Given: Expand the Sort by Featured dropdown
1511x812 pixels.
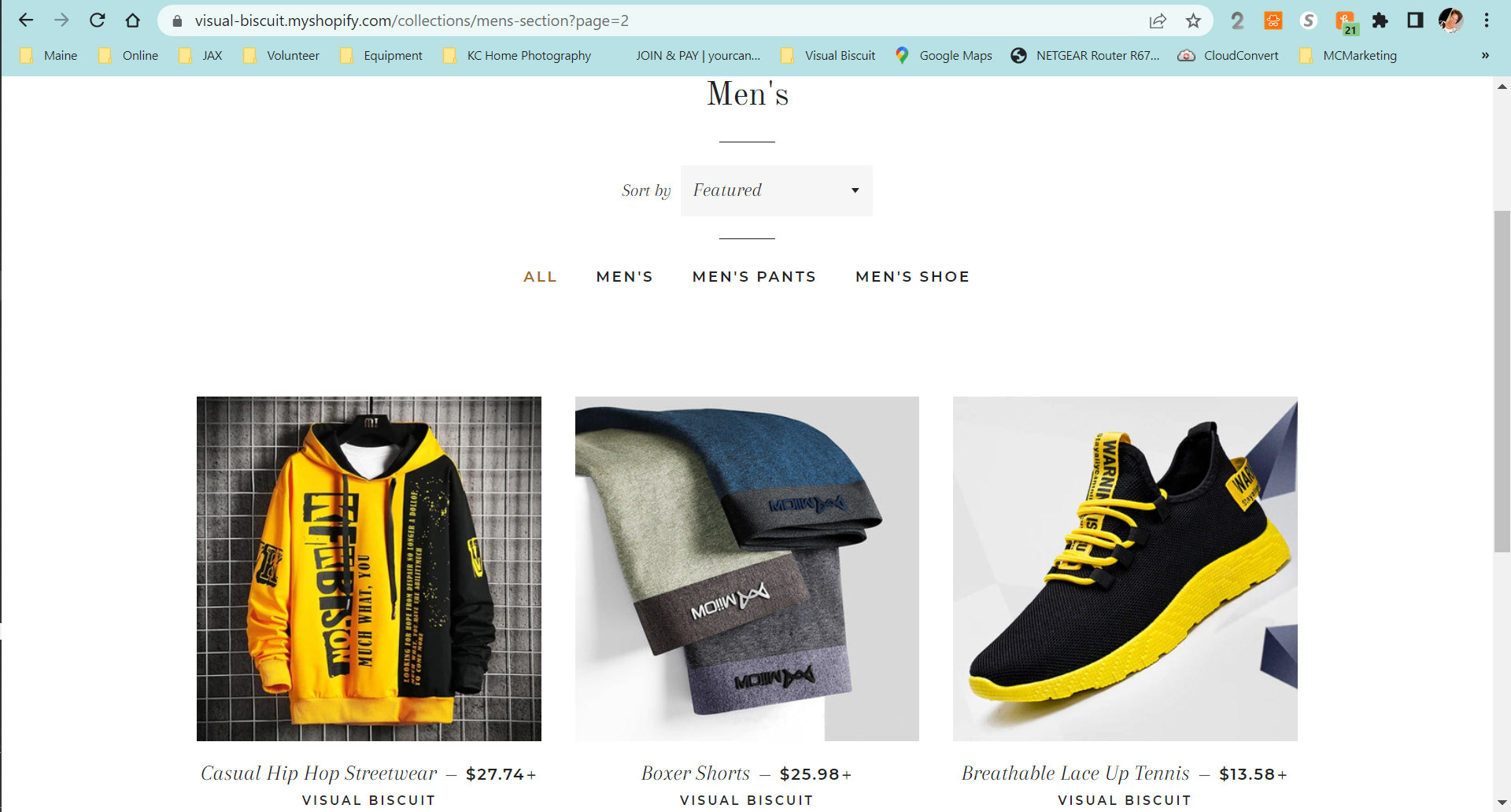Looking at the screenshot, I should (776, 190).
